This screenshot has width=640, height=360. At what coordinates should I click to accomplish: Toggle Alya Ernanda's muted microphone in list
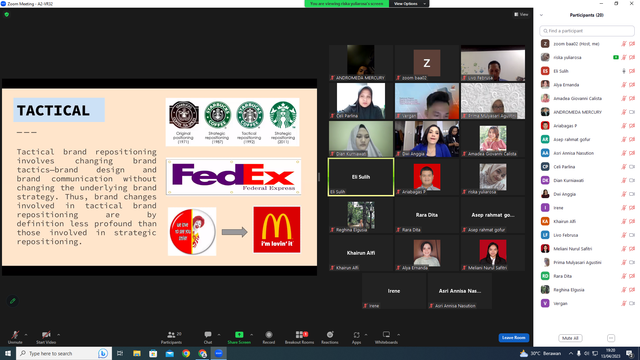point(624,85)
